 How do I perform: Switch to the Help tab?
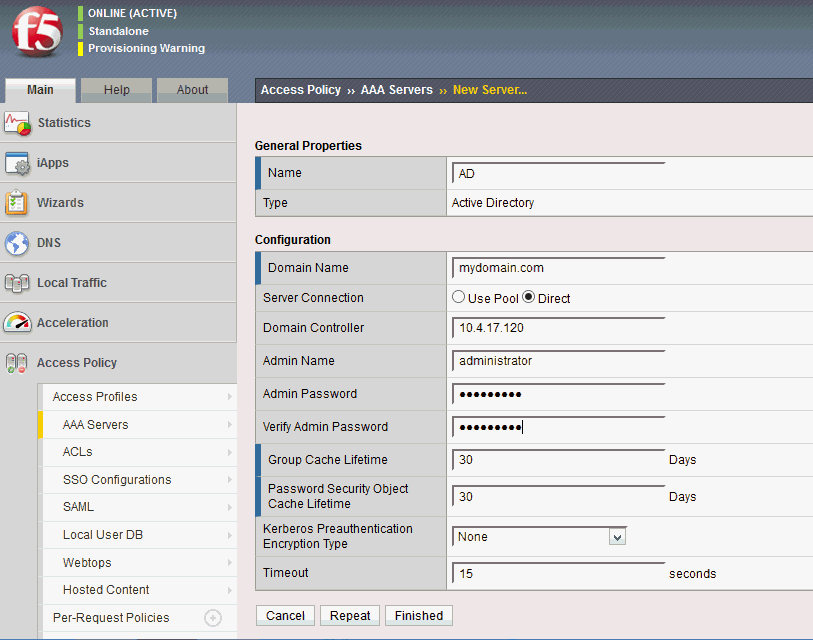[x=117, y=90]
